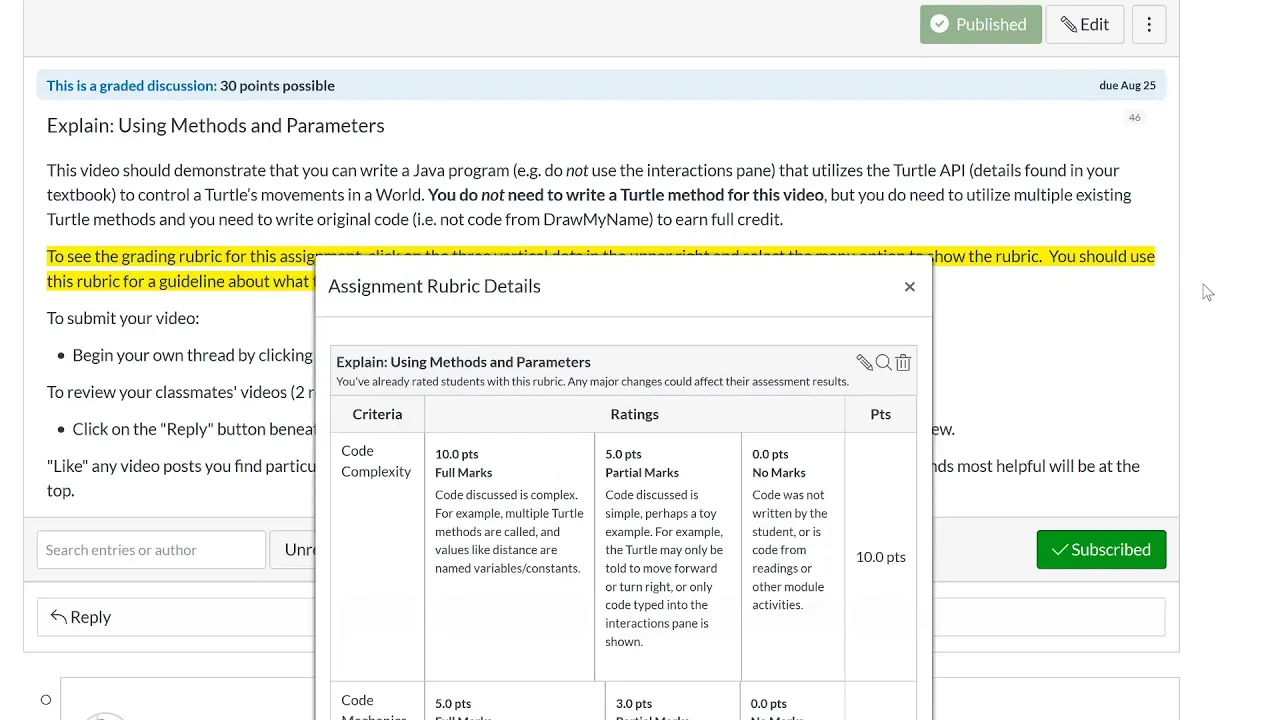Screen dimensions: 1280x720
Task: Click the 'due Aug 25' date text
Action: (1127, 86)
